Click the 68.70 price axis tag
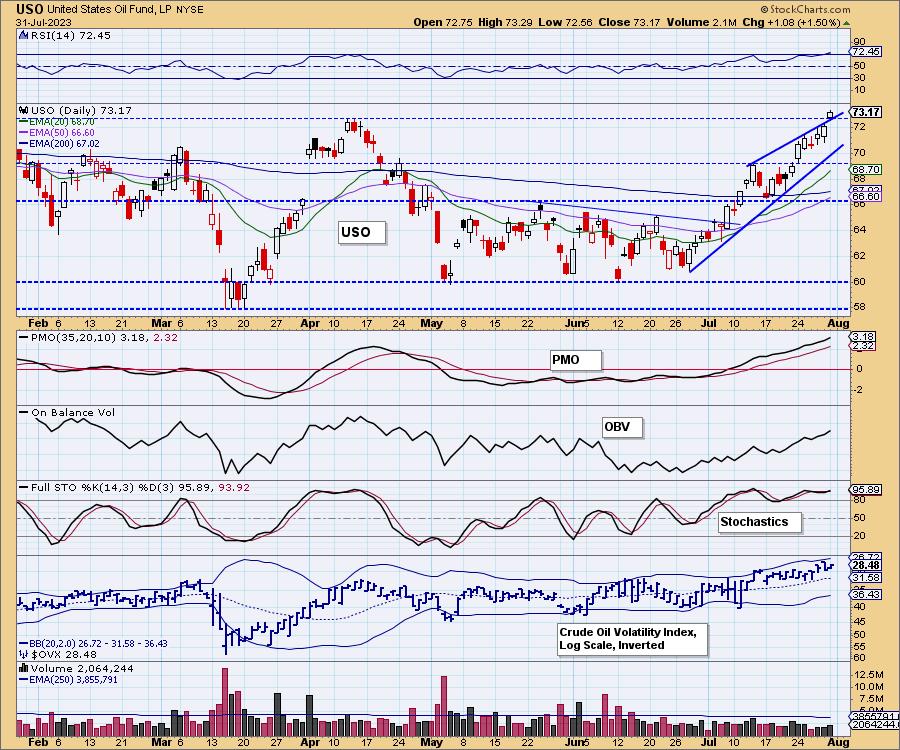900x750 pixels. coord(866,169)
